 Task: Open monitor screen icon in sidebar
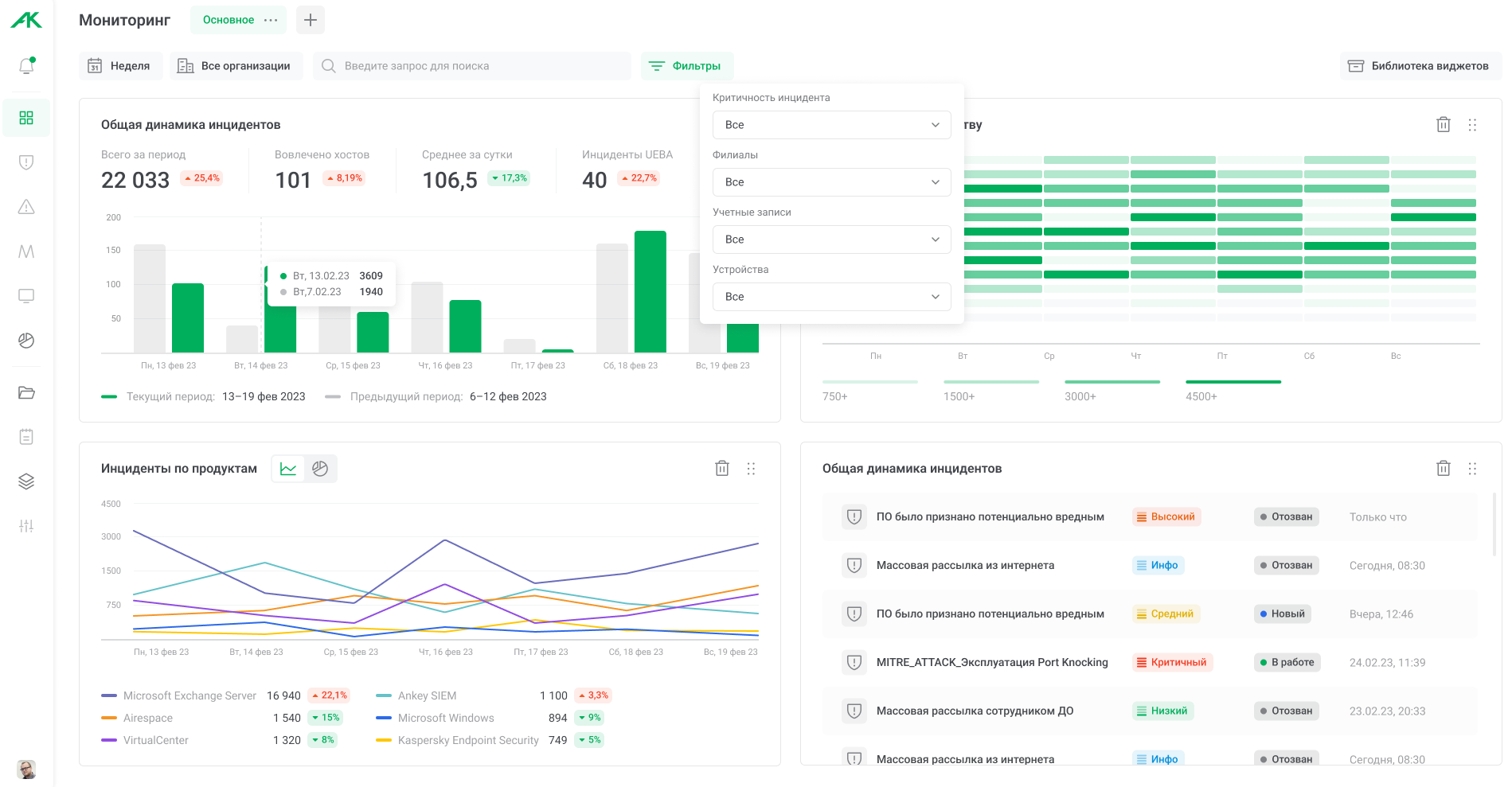pyautogui.click(x=26, y=296)
